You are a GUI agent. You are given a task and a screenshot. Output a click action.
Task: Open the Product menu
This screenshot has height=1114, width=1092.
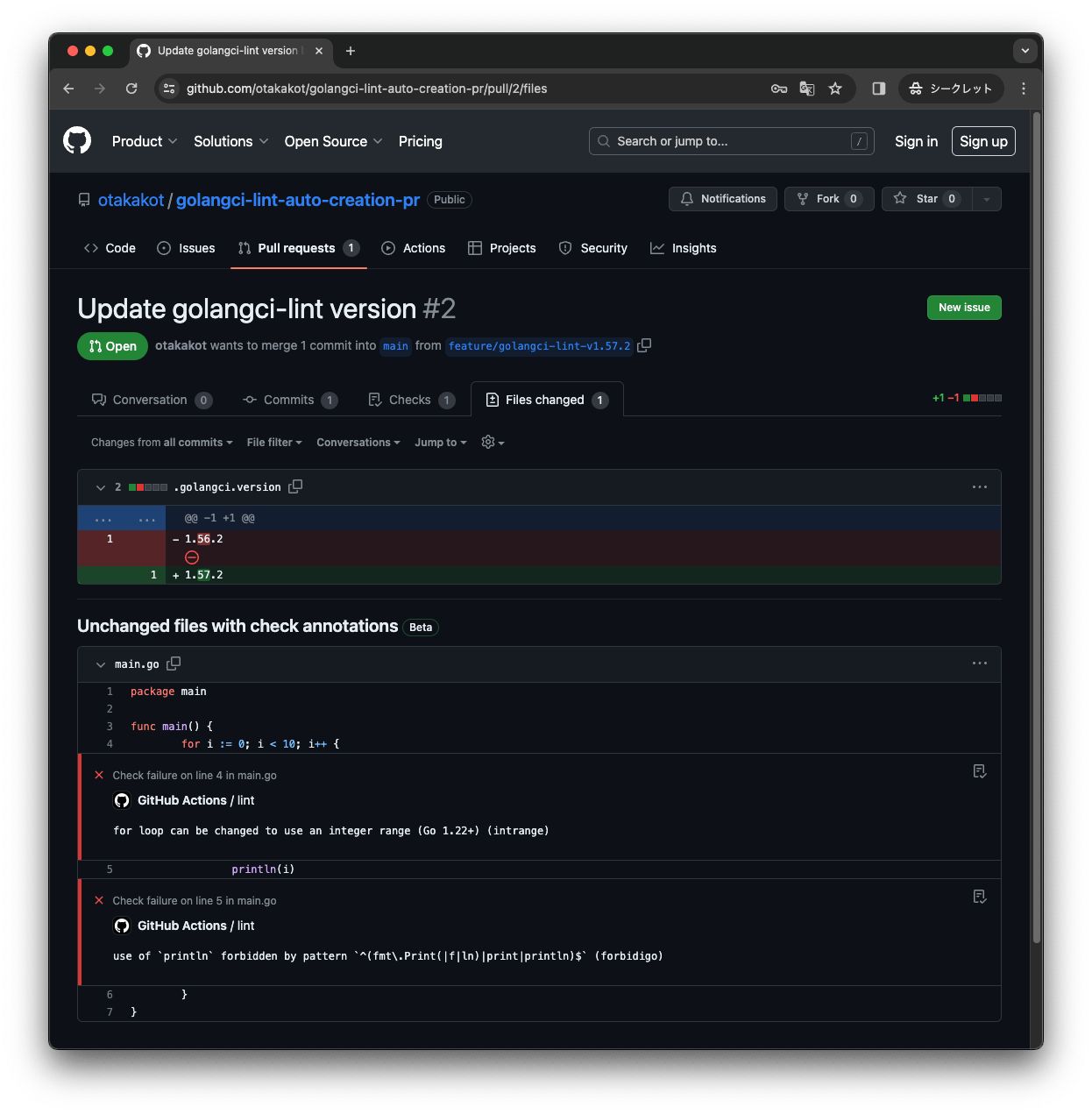145,141
